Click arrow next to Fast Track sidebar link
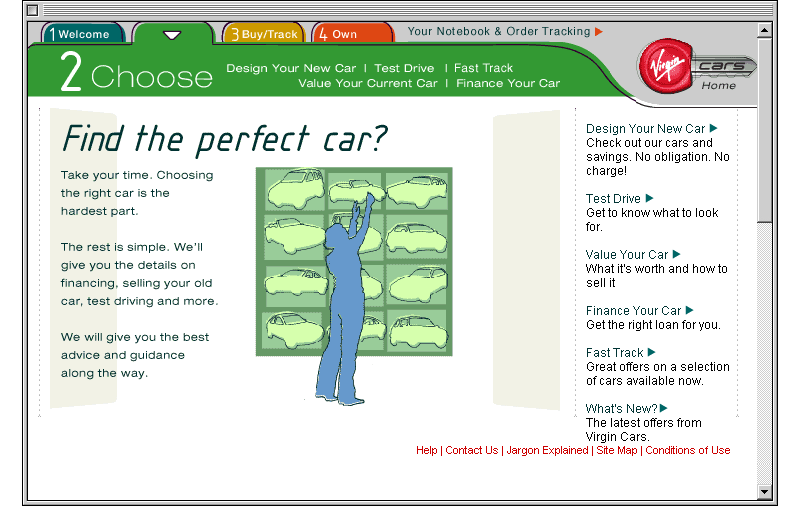The image size is (792, 509). coord(652,352)
